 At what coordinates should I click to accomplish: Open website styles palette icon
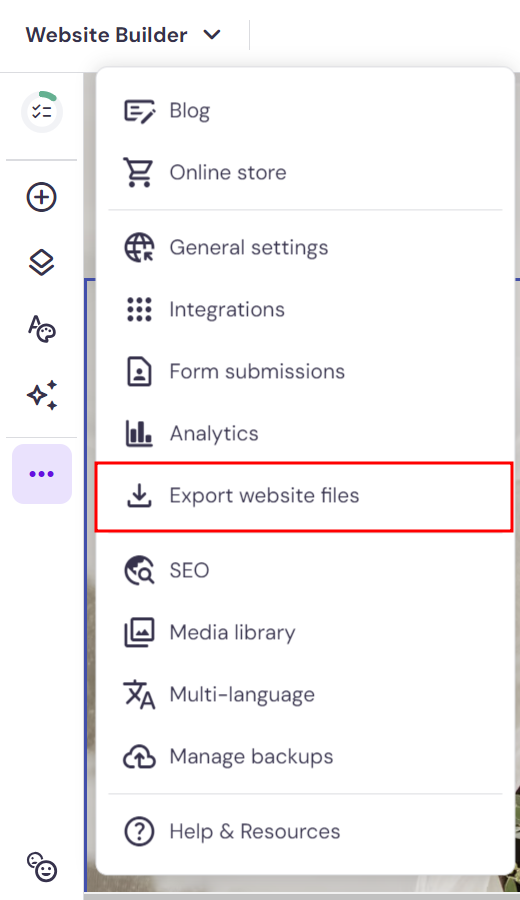pos(42,329)
